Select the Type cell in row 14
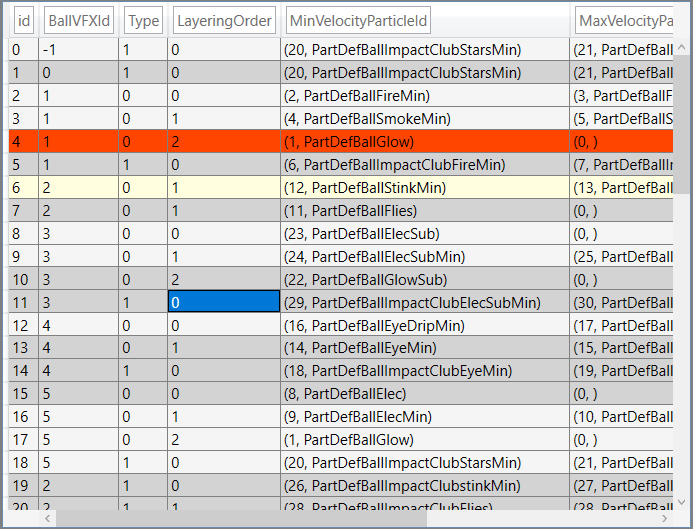The height and width of the screenshot is (529, 693). pyautogui.click(x=143, y=370)
